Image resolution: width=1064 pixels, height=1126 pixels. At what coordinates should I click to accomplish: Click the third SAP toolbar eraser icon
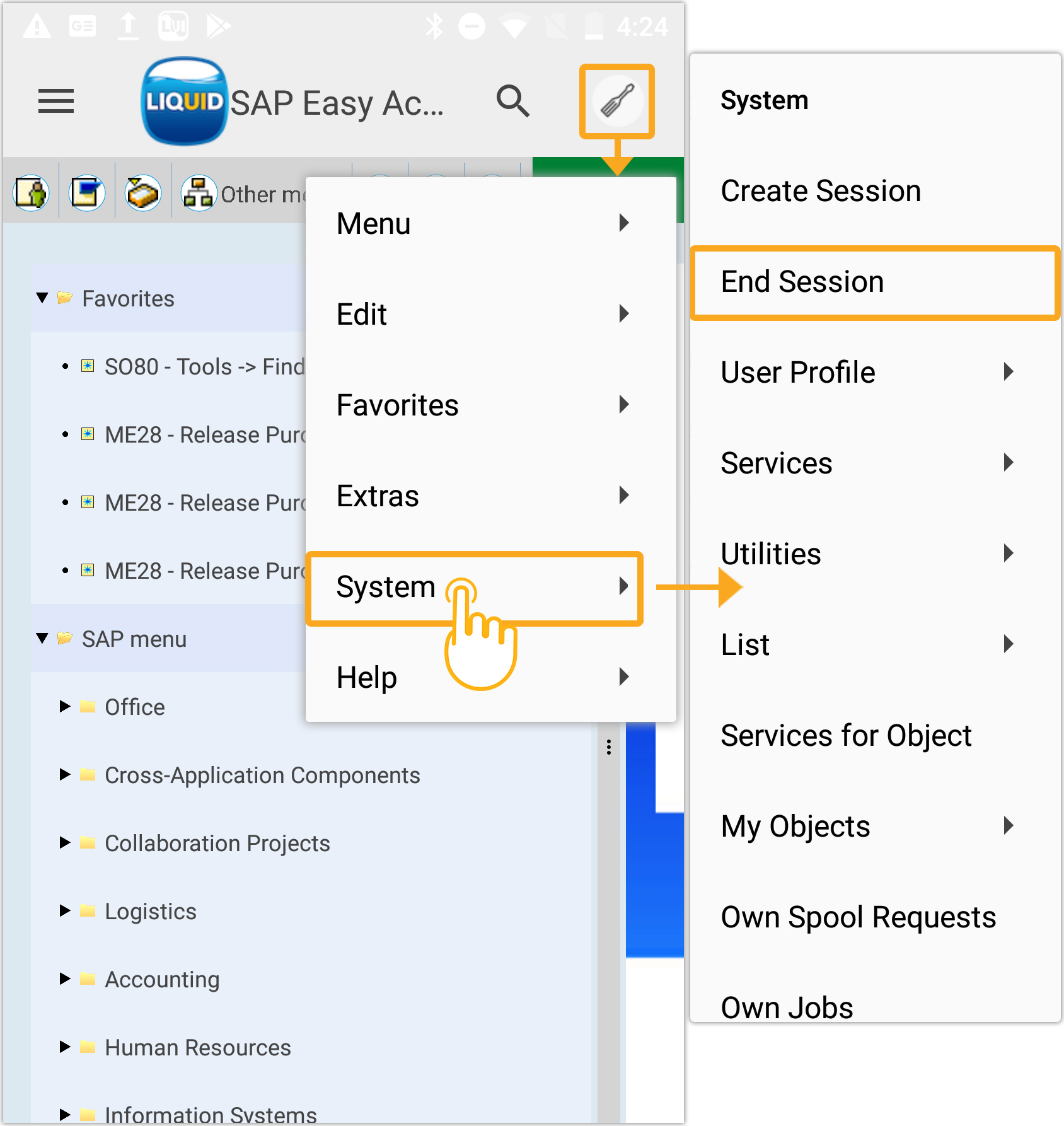143,193
